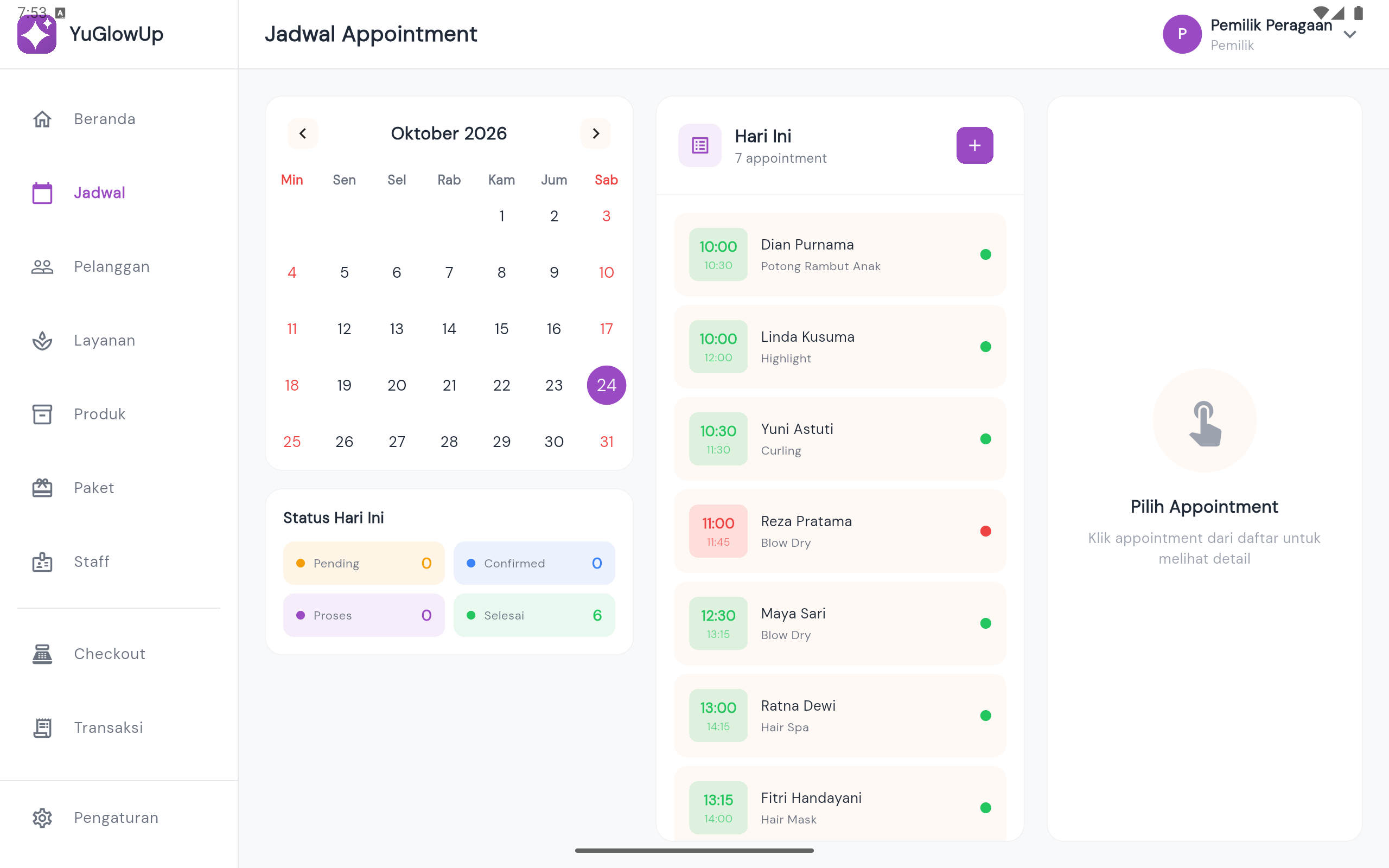Click red status dot for Reza Pratama

coord(985,531)
